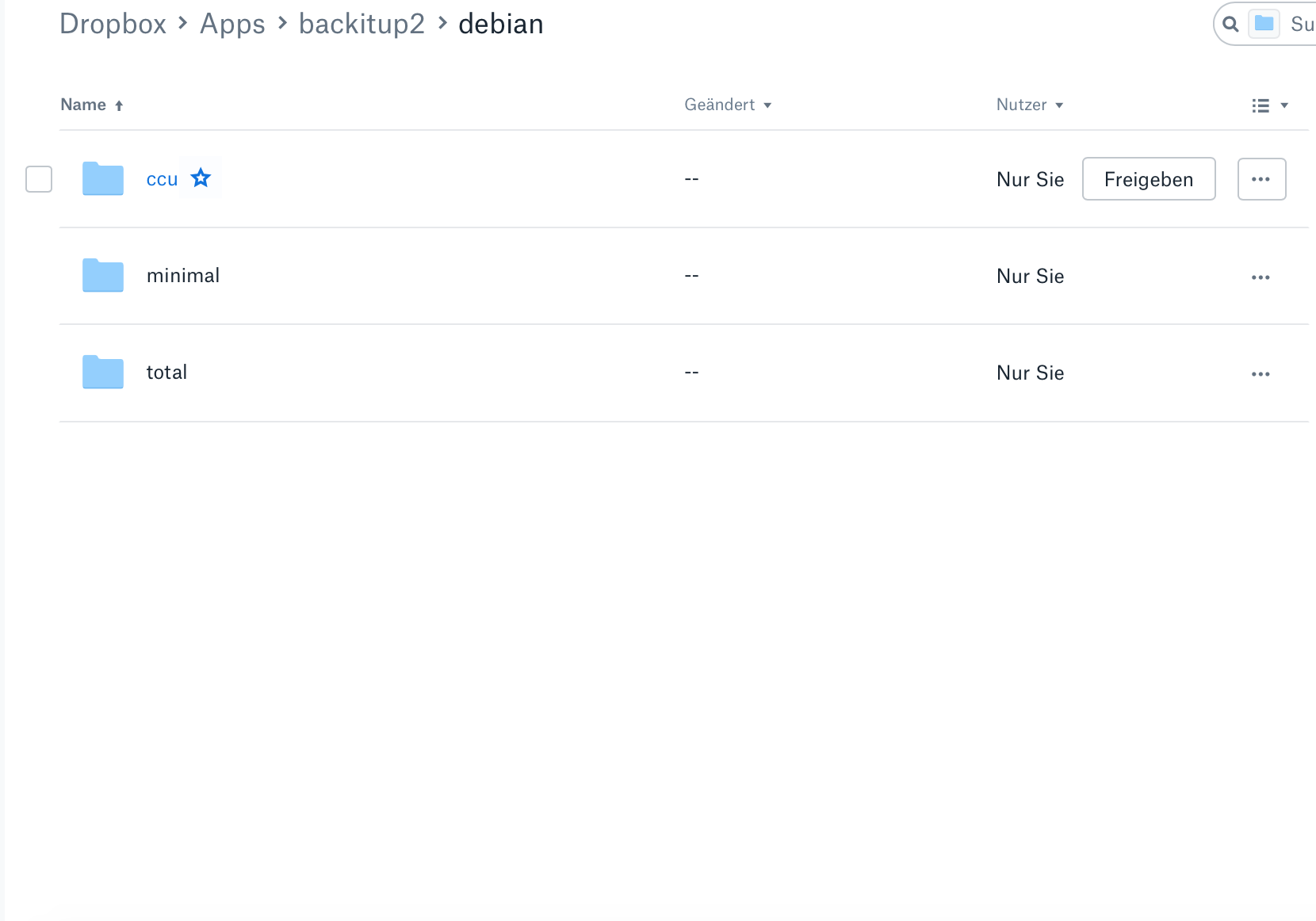
Task: Sort by Name column
Action: (x=92, y=105)
